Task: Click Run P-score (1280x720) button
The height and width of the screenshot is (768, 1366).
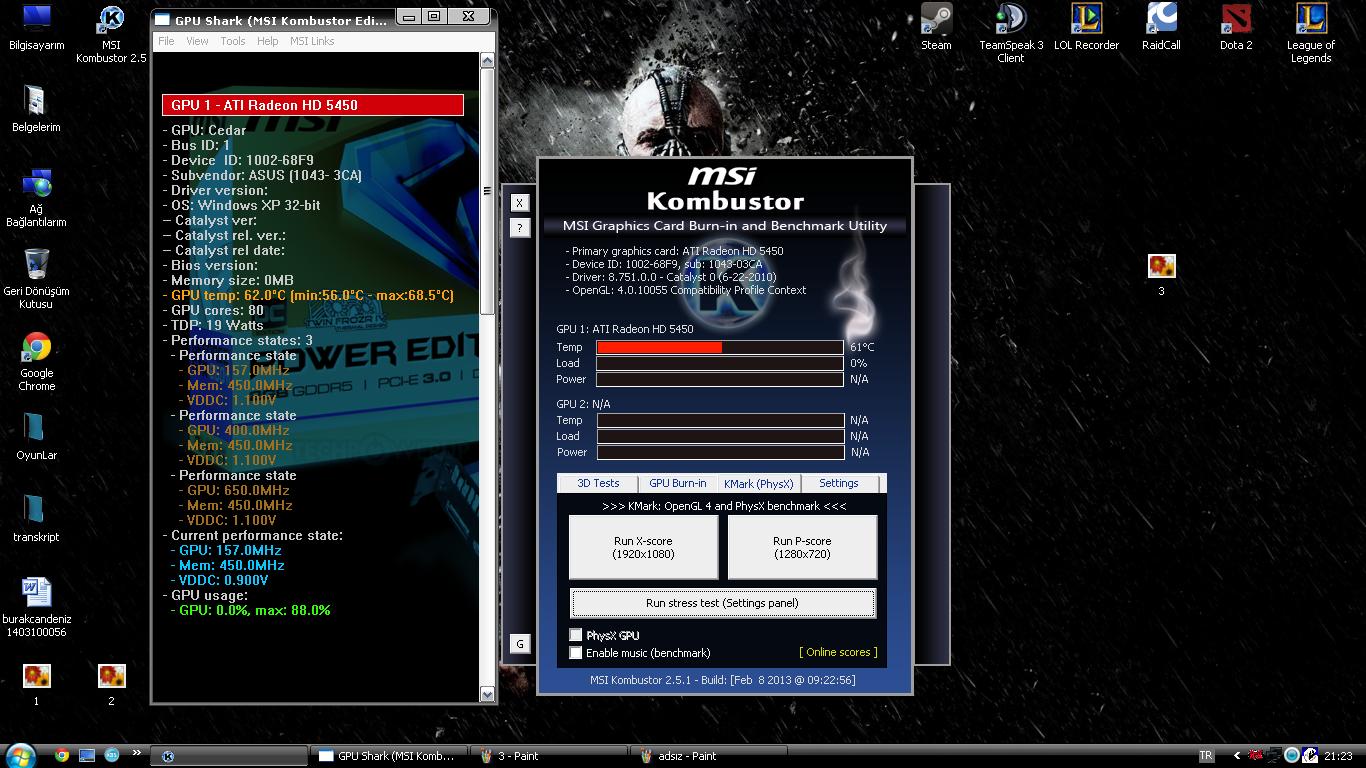Action: 802,547
